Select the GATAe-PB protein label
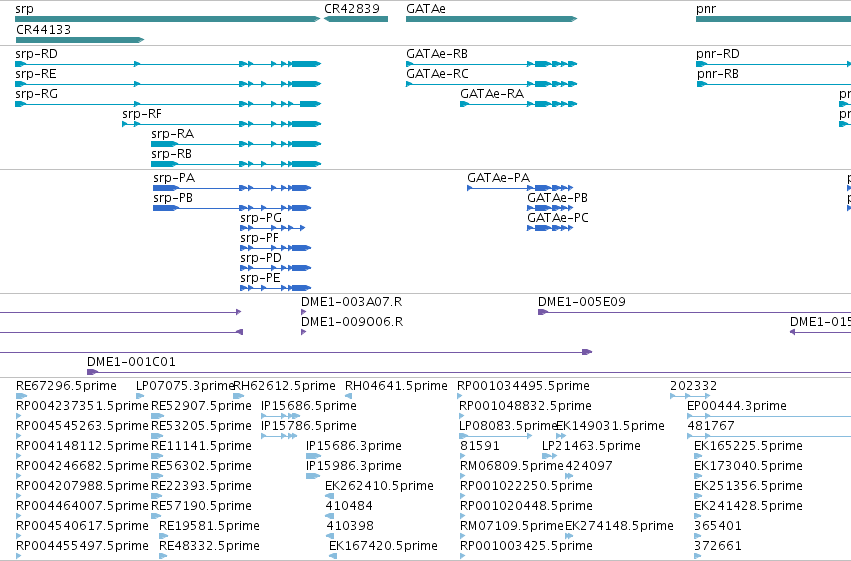The image size is (851, 561). [557, 198]
